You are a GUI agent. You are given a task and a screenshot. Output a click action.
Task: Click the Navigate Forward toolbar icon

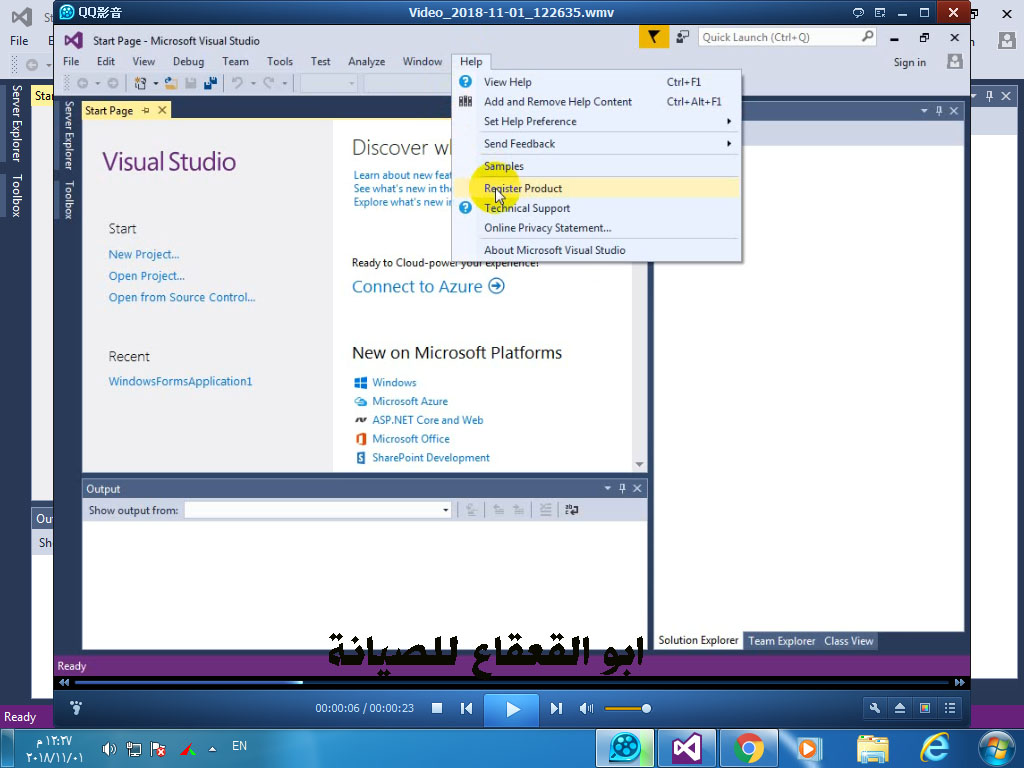113,83
